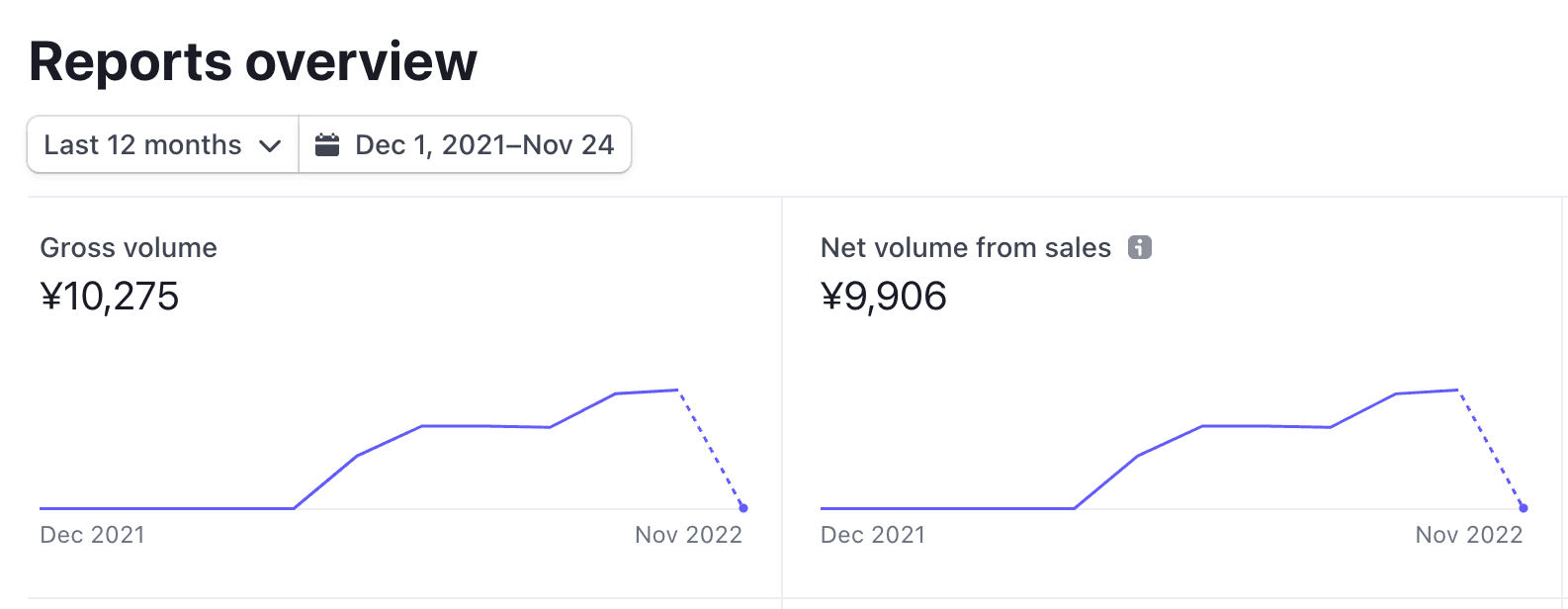This screenshot has width=1568, height=609.
Task: Click dashed projection segment on Net volume chart
Action: tap(1491, 450)
